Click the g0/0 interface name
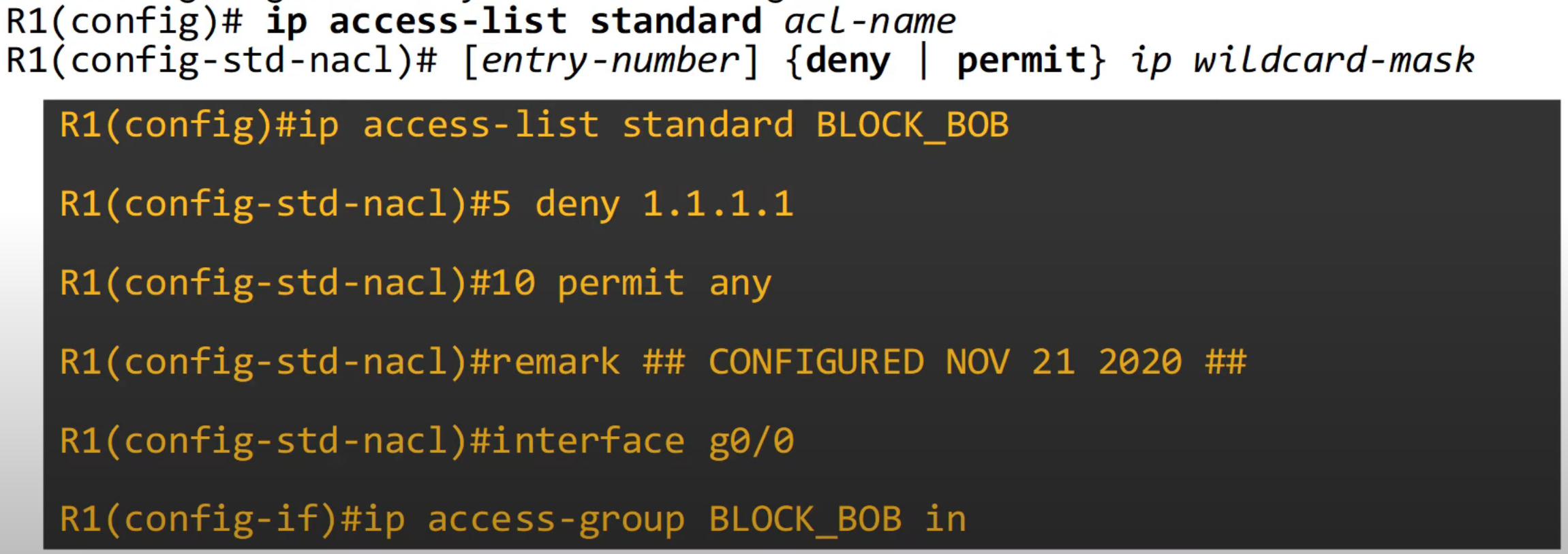 pyautogui.click(x=752, y=442)
